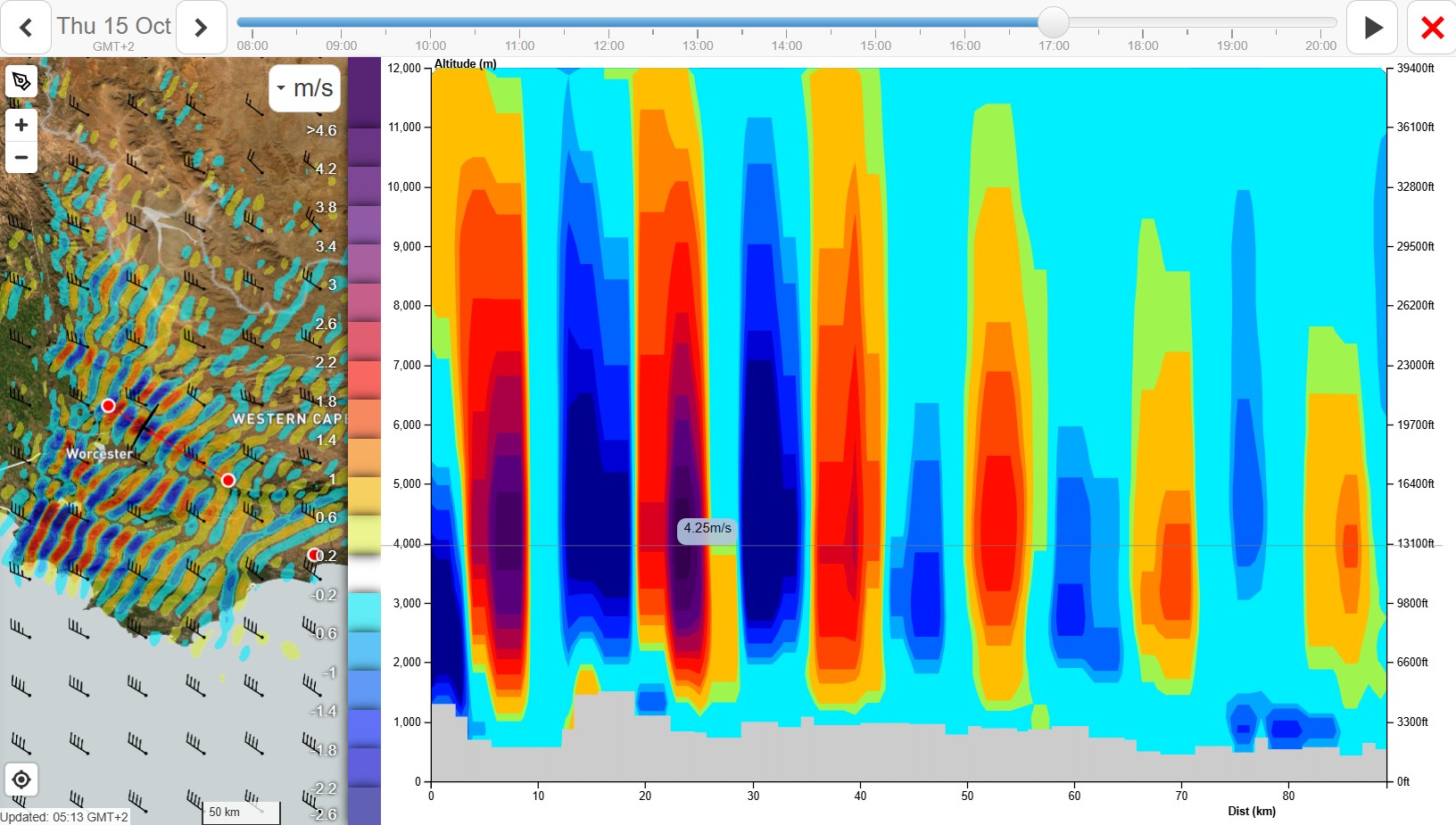Jump to 19:00 on the timeline
1456x825 pixels.
tap(1232, 45)
